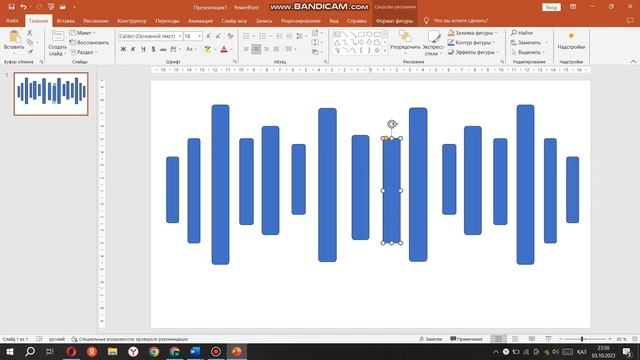Click the Opera icon on the taskbar

[x=71, y=351]
